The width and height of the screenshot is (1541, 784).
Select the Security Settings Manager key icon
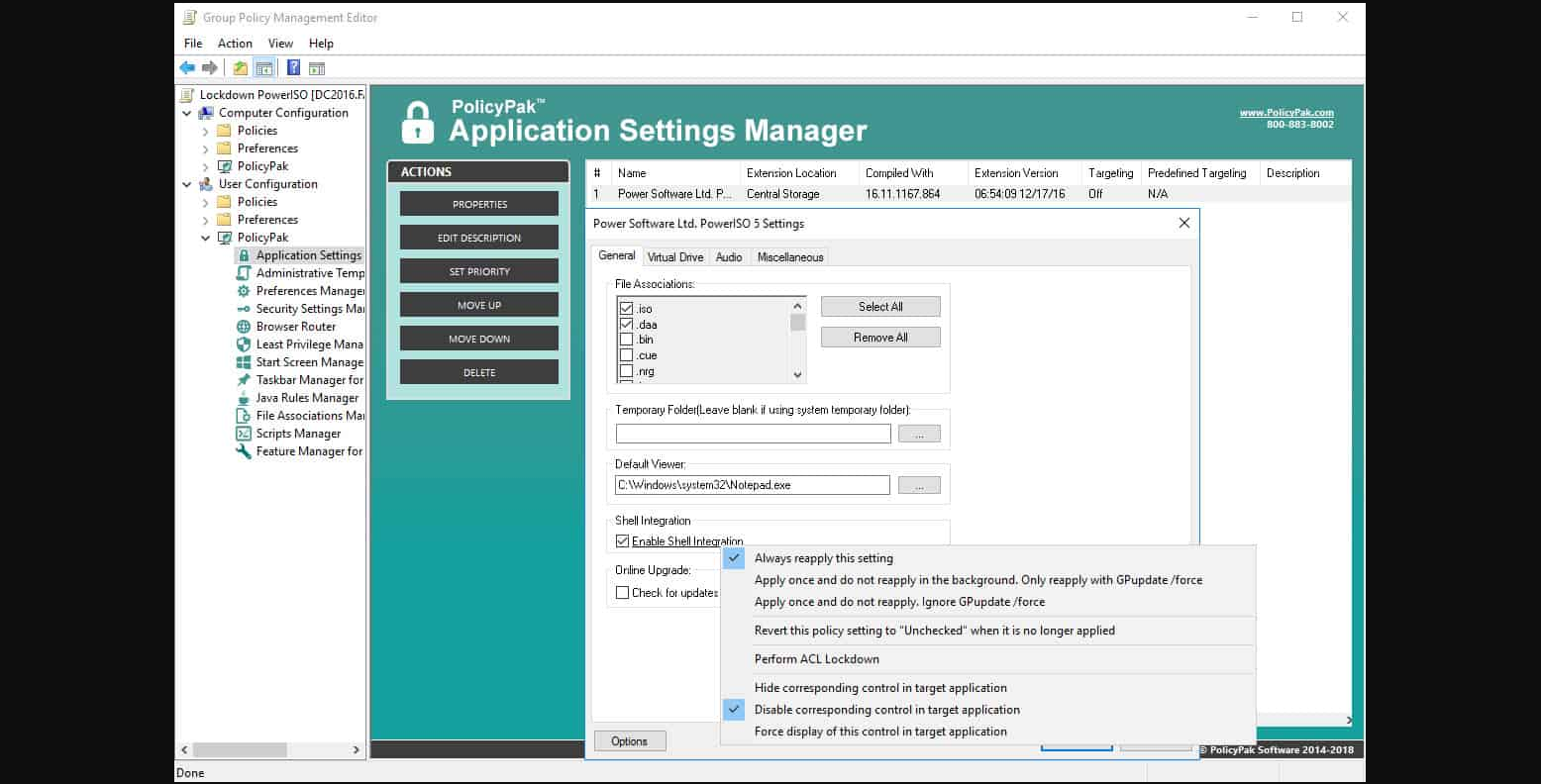pos(244,309)
